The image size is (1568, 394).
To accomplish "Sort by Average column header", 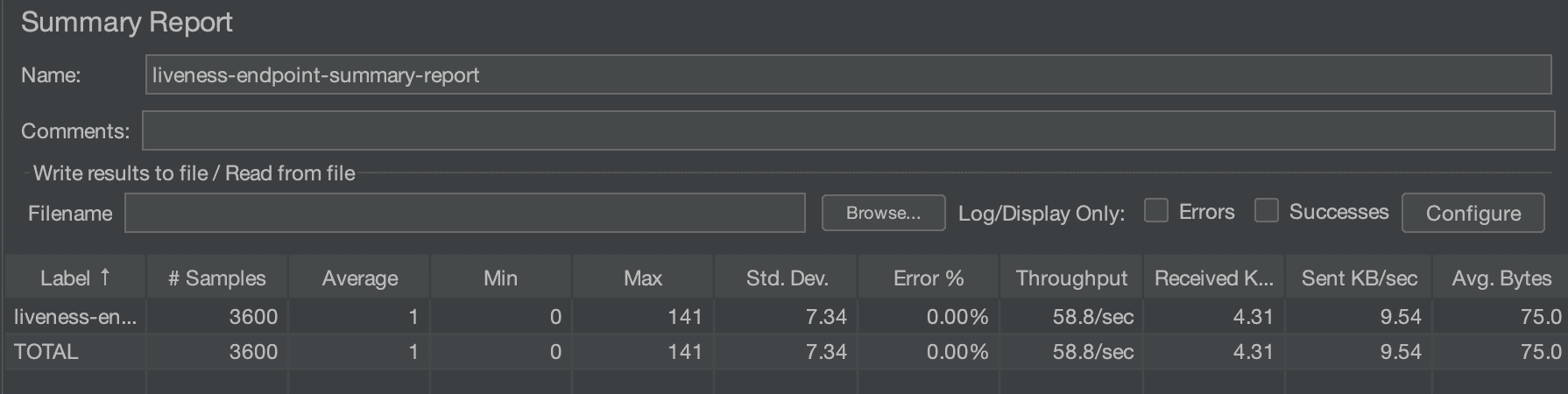I will click(x=359, y=278).
